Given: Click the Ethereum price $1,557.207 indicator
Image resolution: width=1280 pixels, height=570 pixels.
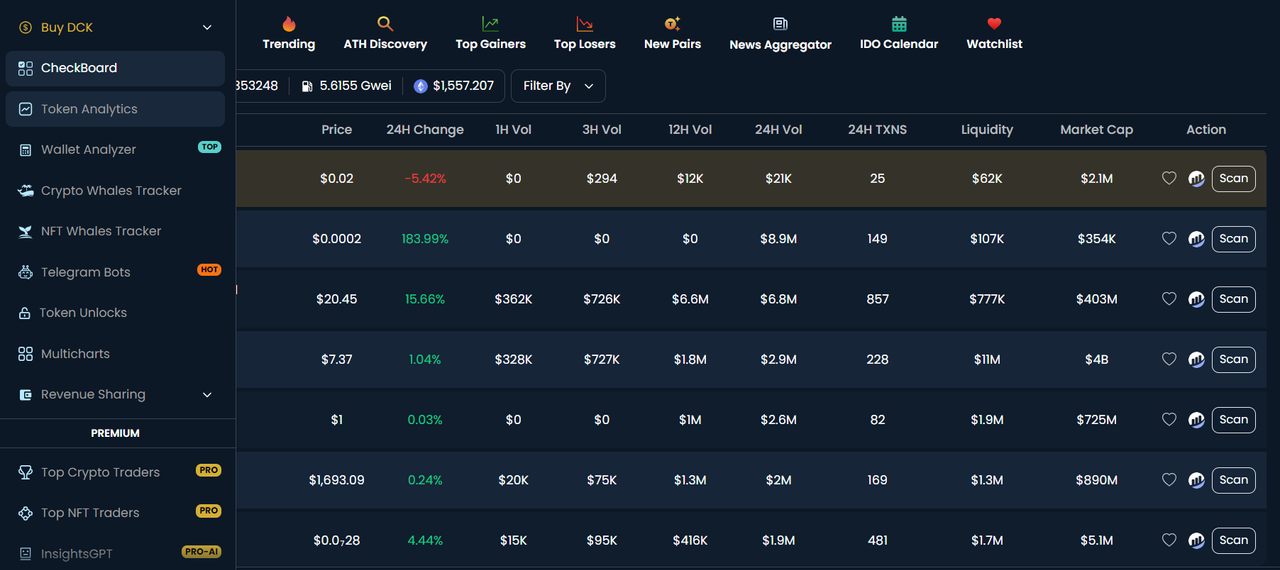Looking at the screenshot, I should (x=454, y=86).
